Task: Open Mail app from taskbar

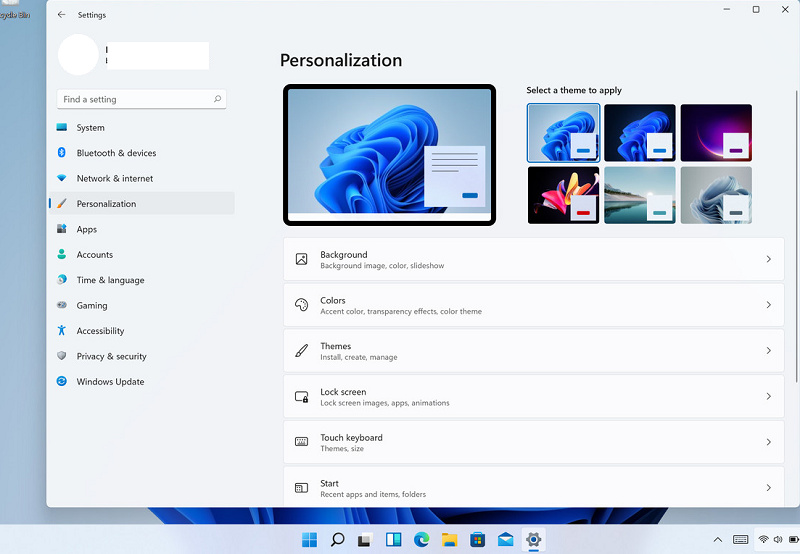Action: pyautogui.click(x=506, y=540)
